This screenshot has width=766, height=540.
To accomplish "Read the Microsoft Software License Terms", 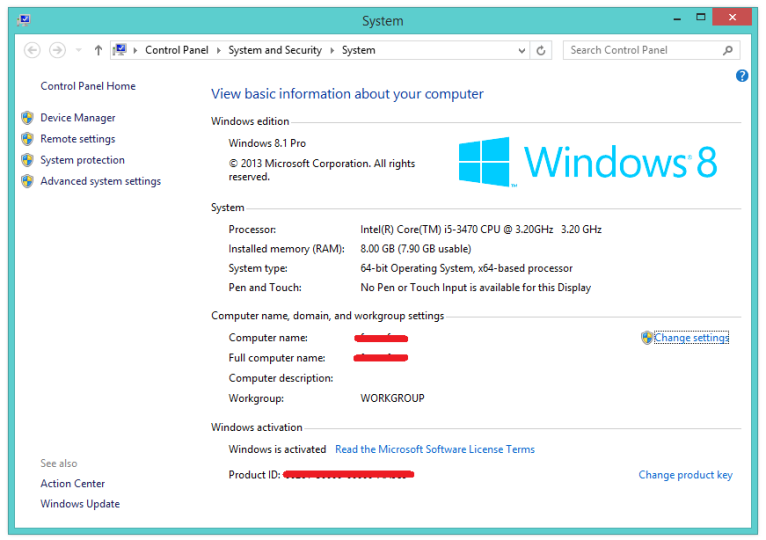I will point(435,449).
